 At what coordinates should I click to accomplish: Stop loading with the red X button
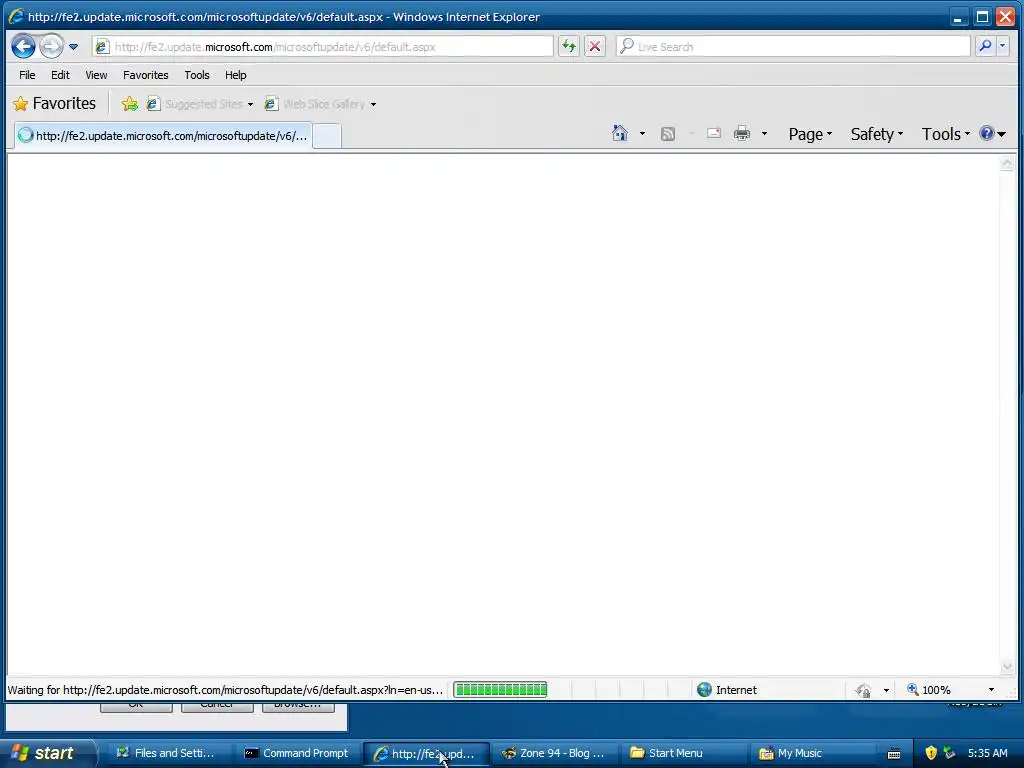point(594,46)
